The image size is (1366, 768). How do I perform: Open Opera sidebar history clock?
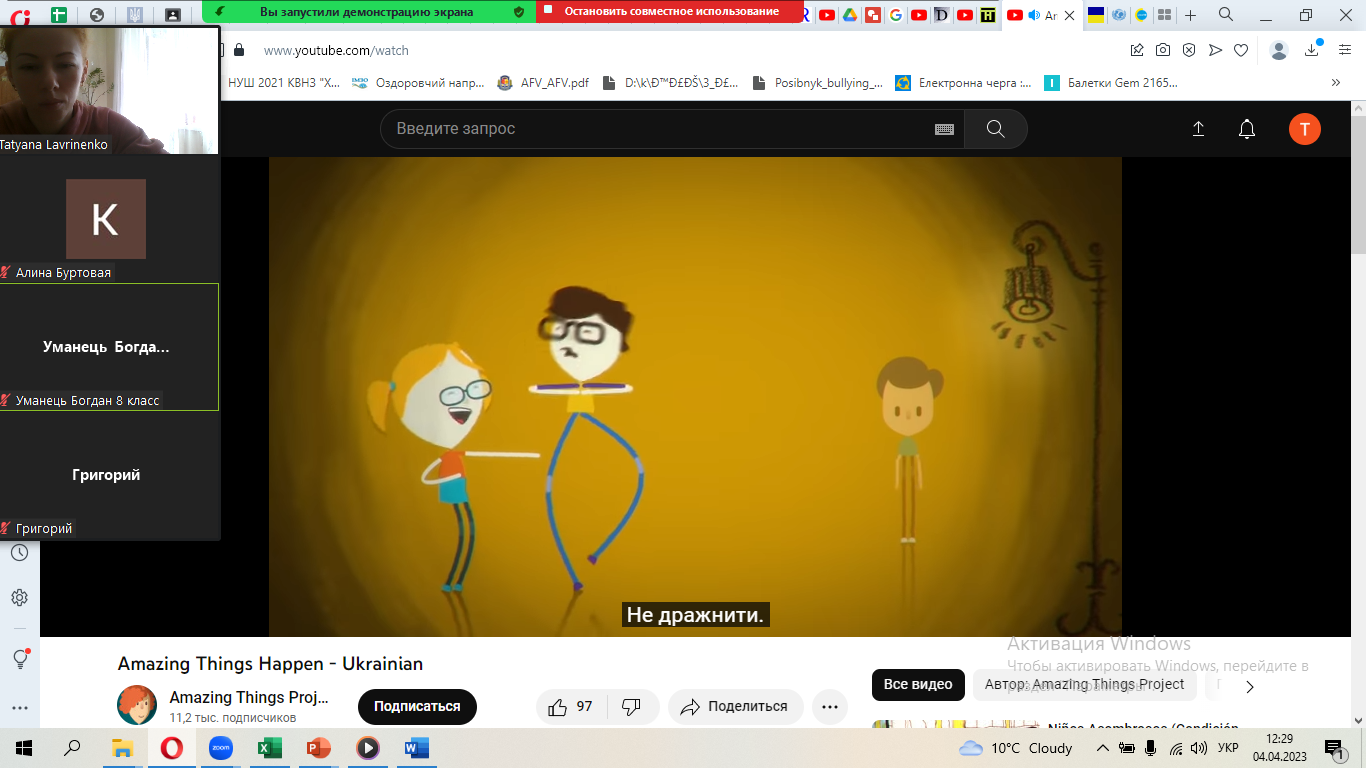(19, 553)
